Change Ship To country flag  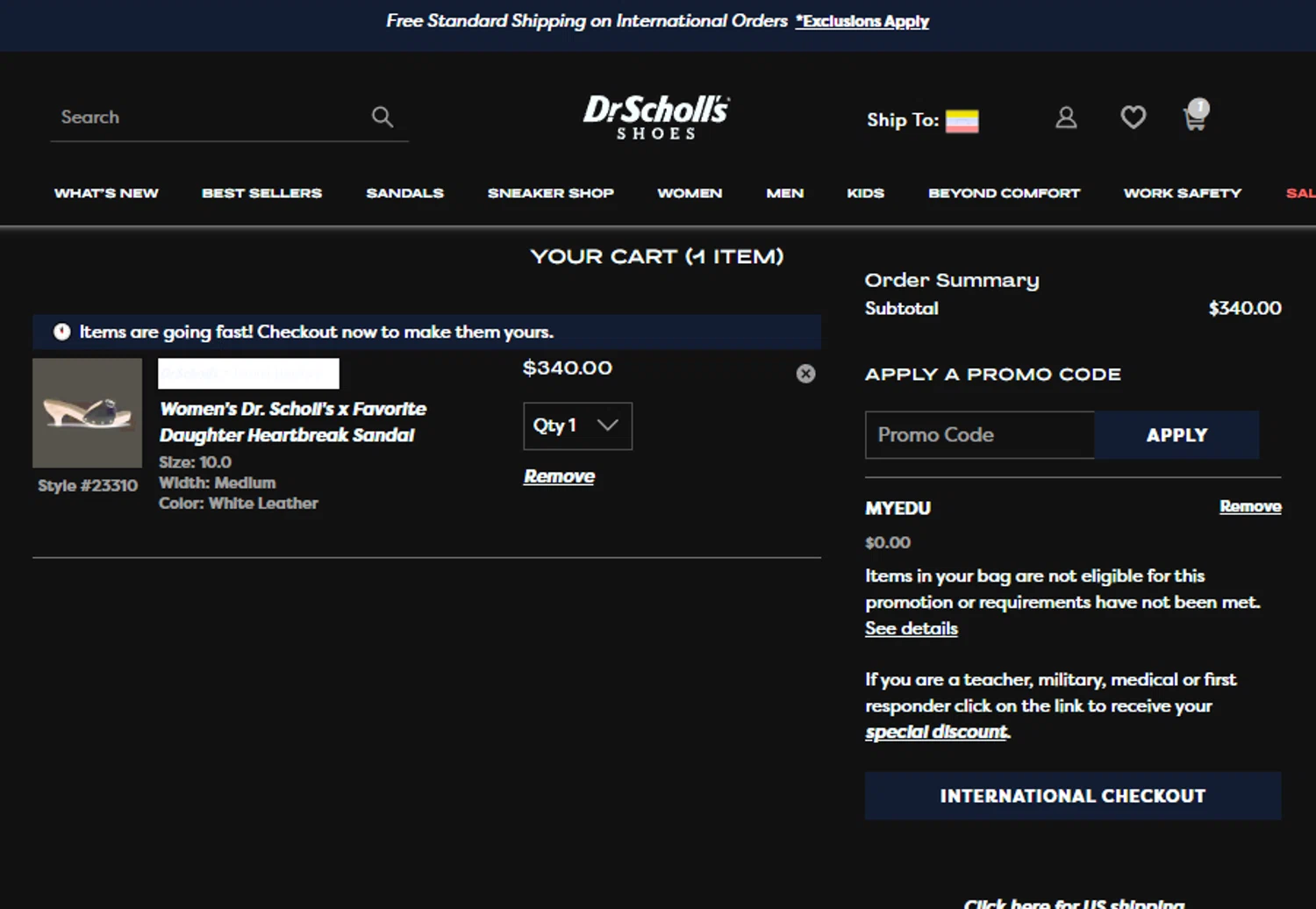tap(962, 121)
